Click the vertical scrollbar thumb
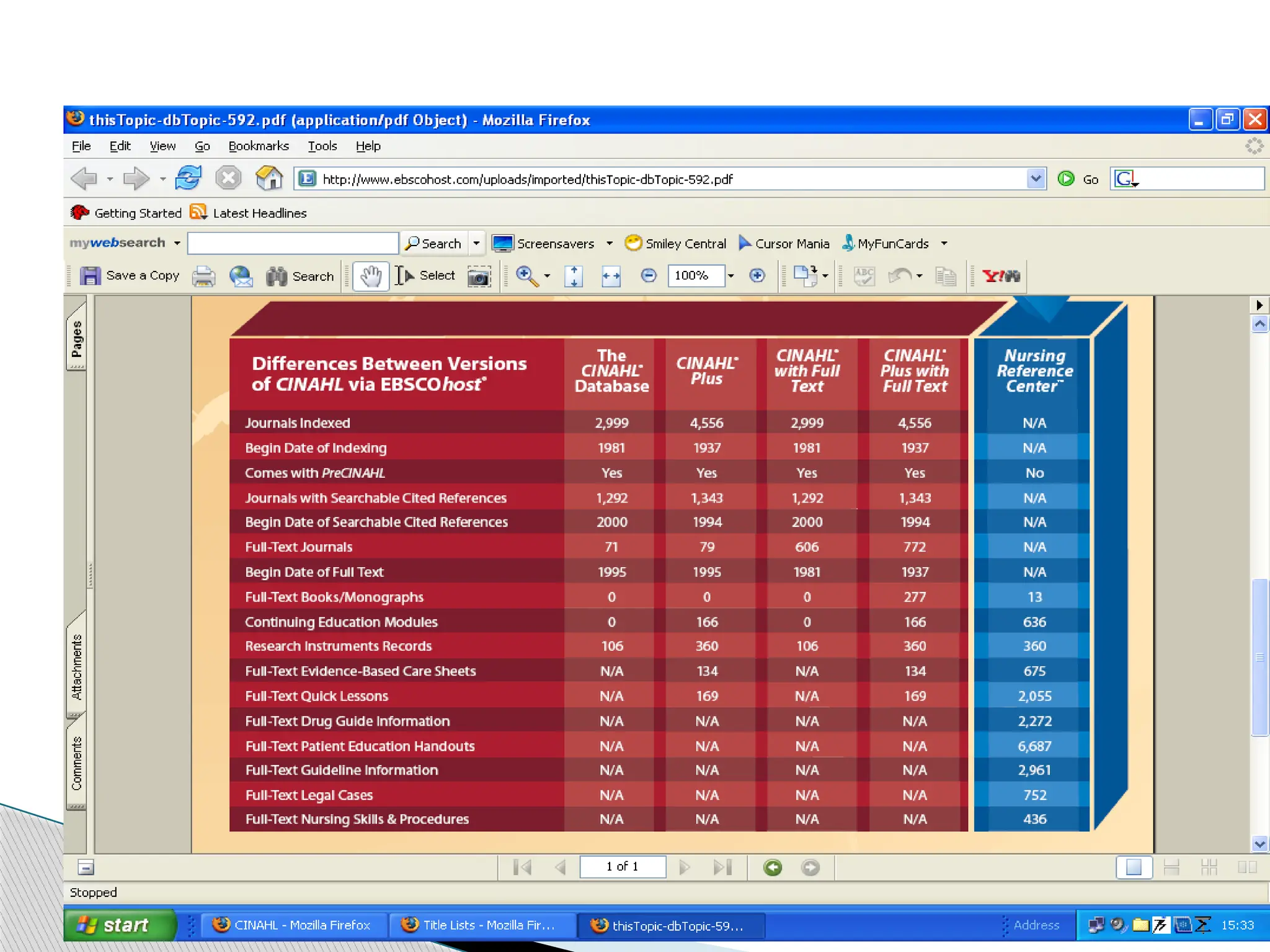The width and height of the screenshot is (1270, 952). [1259, 657]
